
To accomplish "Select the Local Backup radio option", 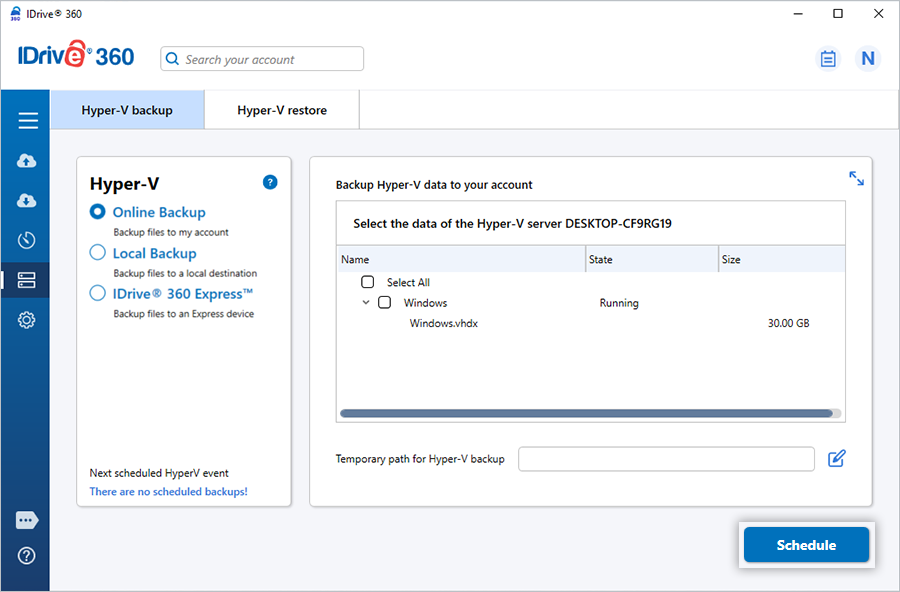I will (x=98, y=253).
